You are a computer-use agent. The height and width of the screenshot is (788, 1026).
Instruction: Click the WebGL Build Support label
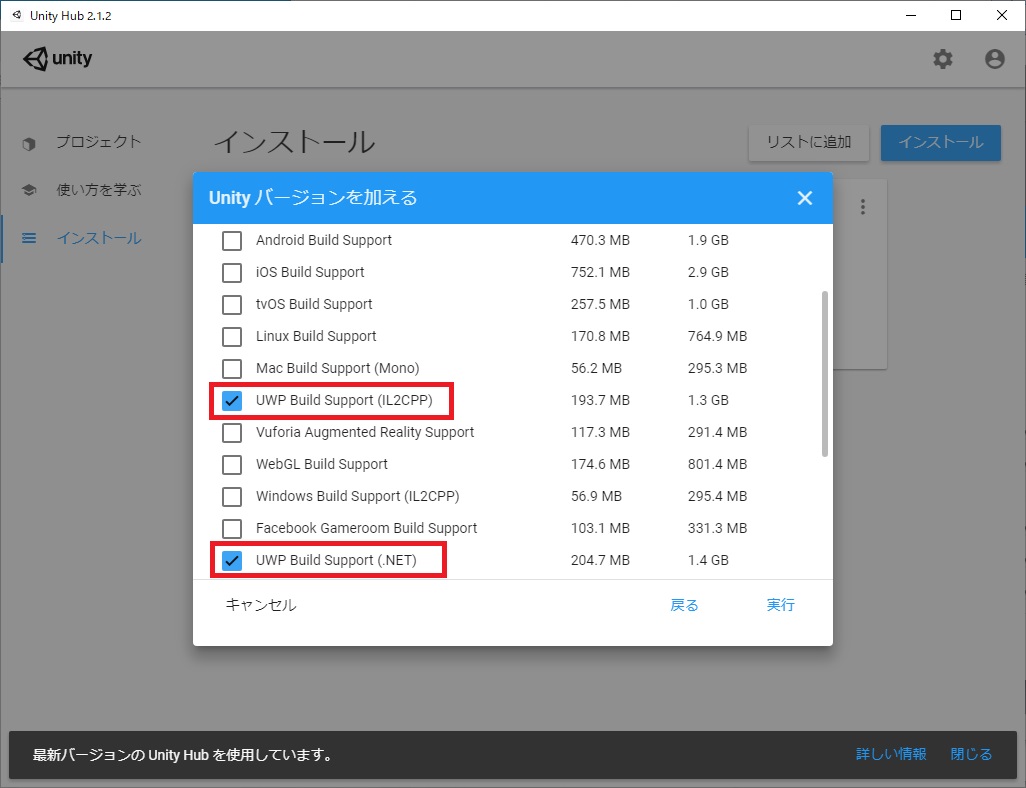tap(322, 464)
